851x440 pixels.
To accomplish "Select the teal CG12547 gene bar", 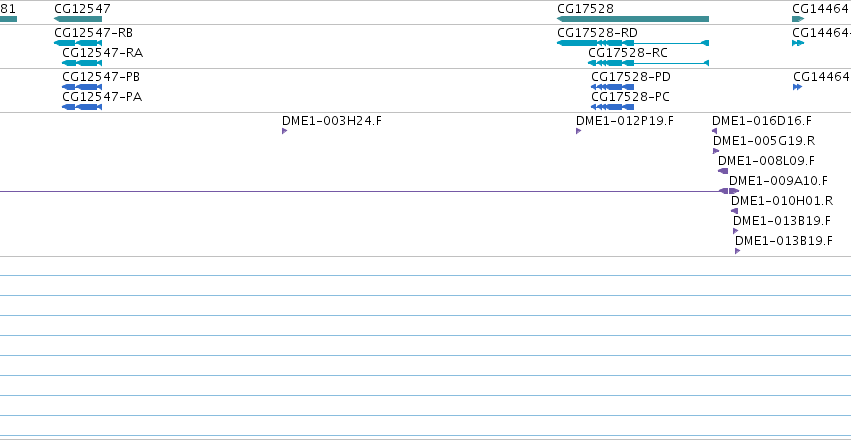I will [78, 19].
